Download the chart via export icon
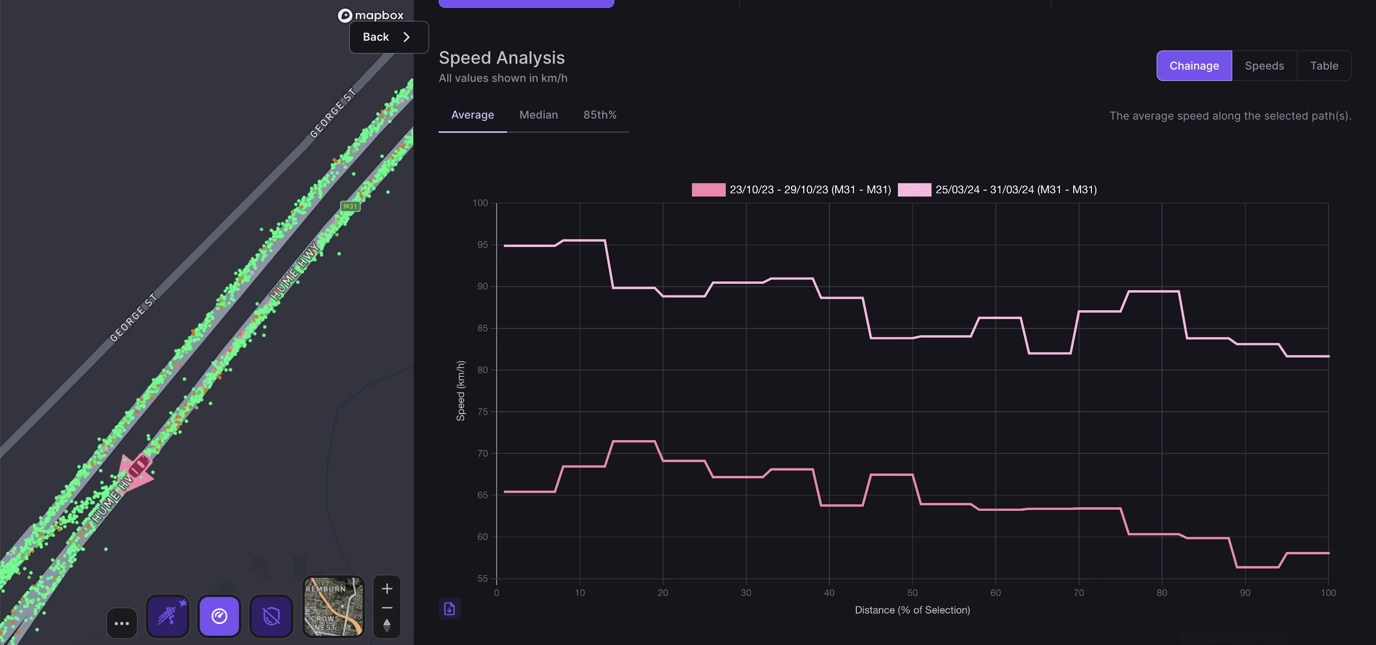1376x645 pixels. click(450, 609)
